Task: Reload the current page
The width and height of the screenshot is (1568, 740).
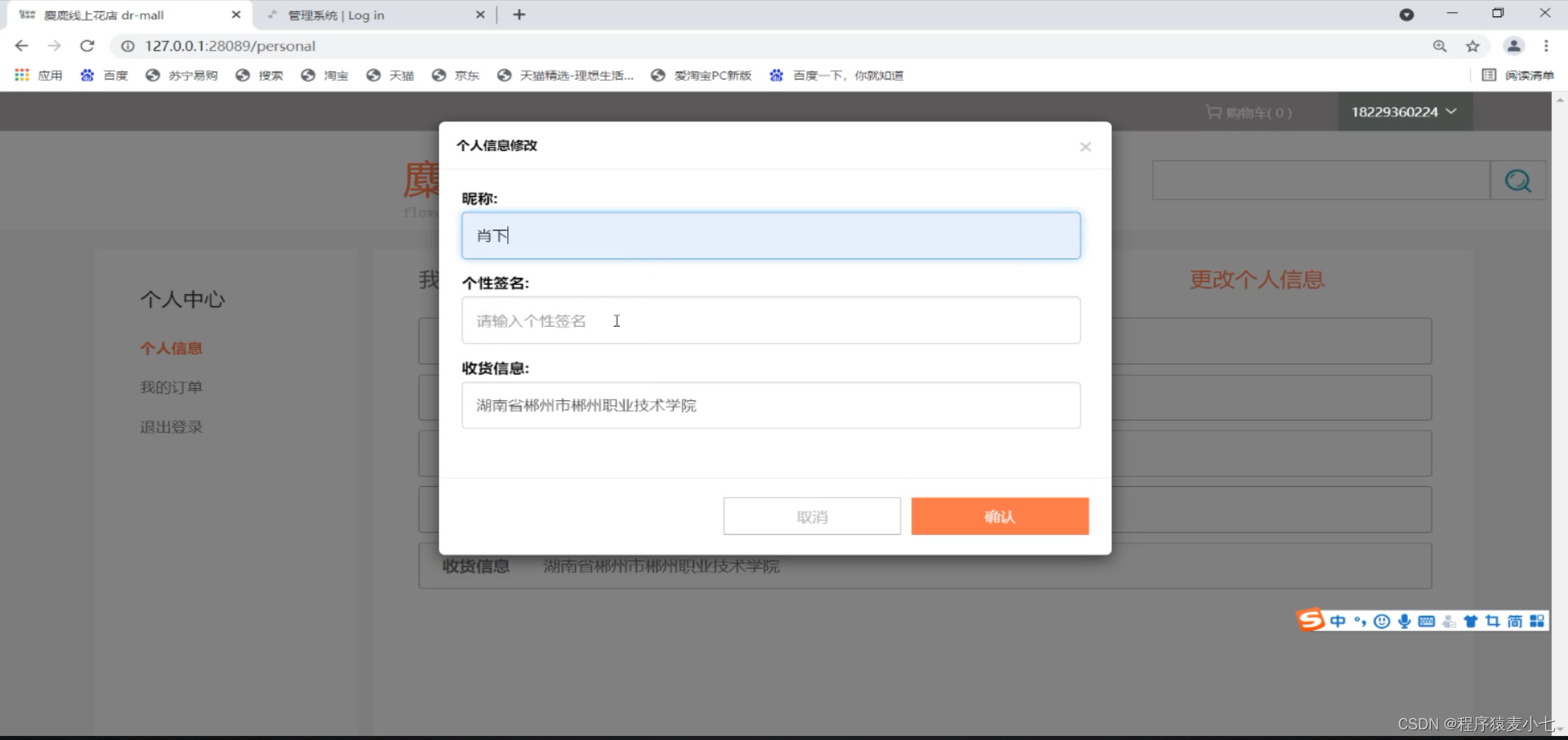Action: [x=87, y=46]
